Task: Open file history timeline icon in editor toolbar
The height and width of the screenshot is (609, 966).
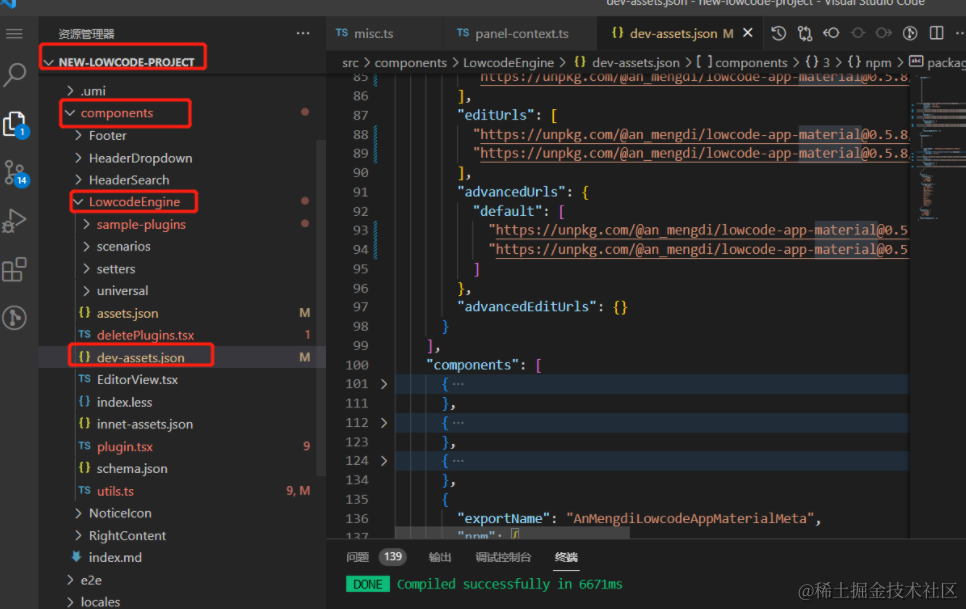Action: pos(779,33)
